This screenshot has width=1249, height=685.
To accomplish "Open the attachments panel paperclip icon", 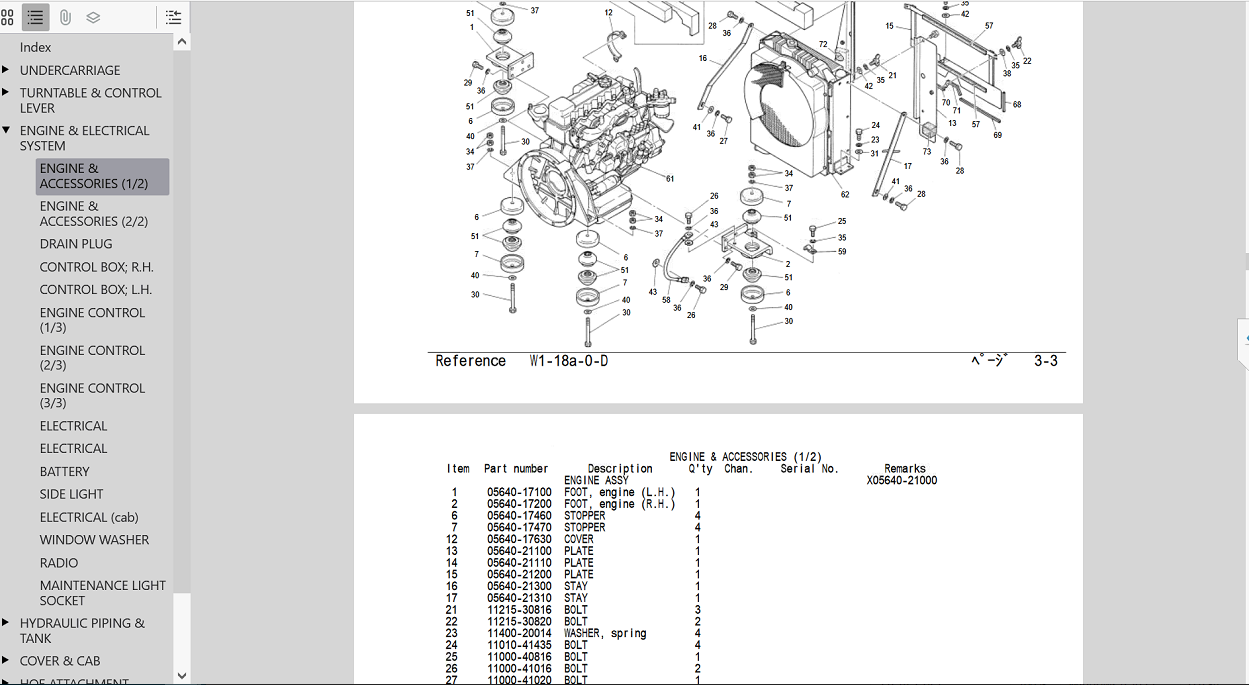I will click(x=65, y=17).
